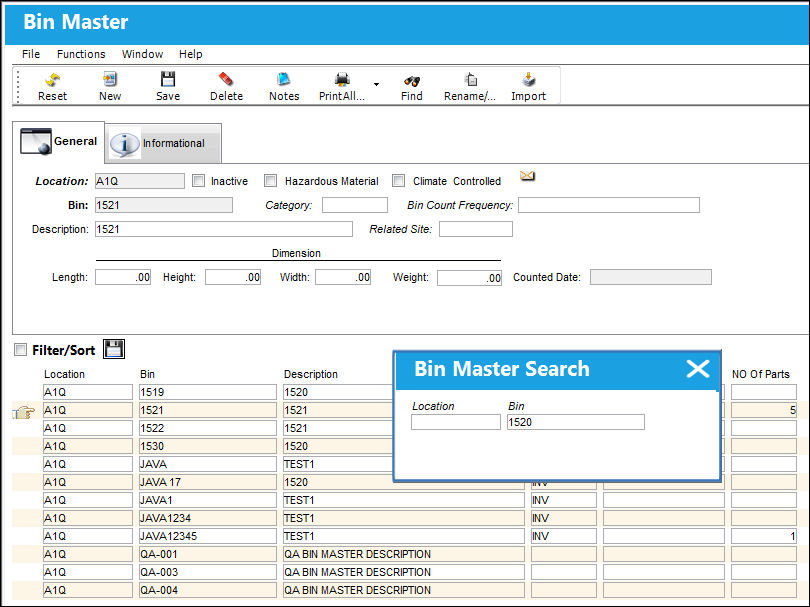Click the floppy disk icon beside Filter/Sort
810x607 pixels.
(114, 349)
